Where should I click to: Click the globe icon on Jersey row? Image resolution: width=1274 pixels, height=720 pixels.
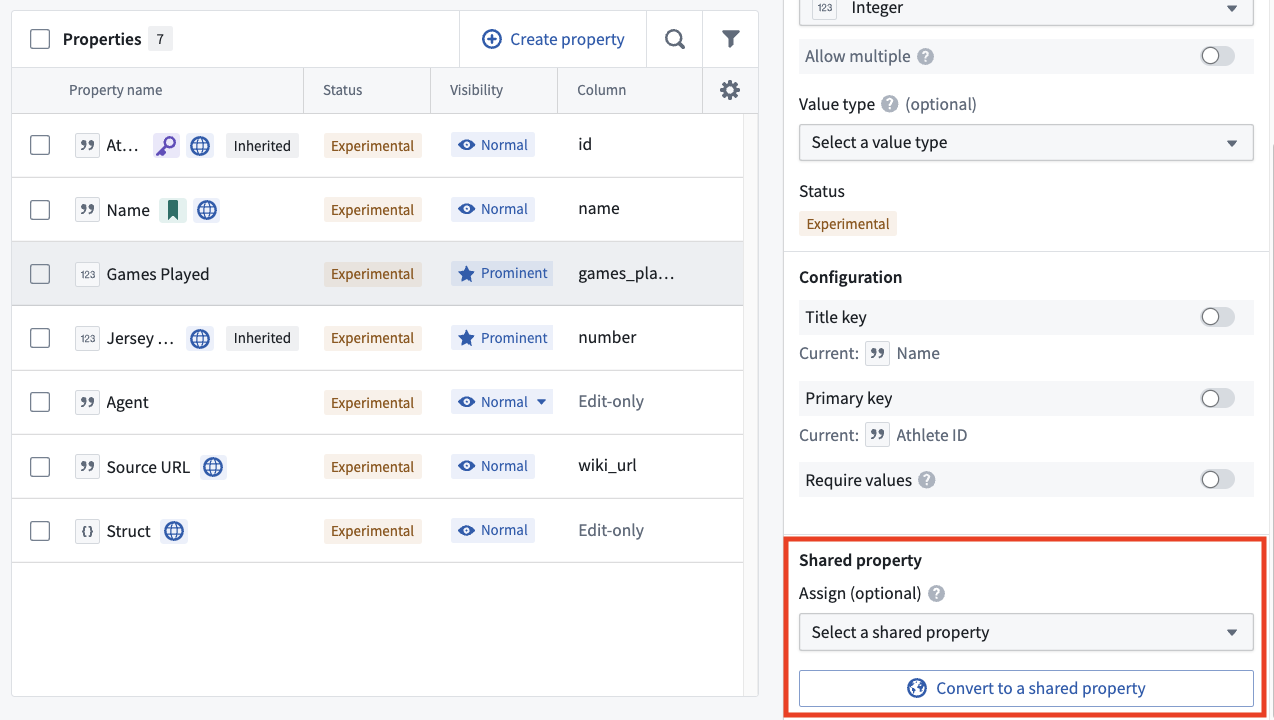[200, 338]
